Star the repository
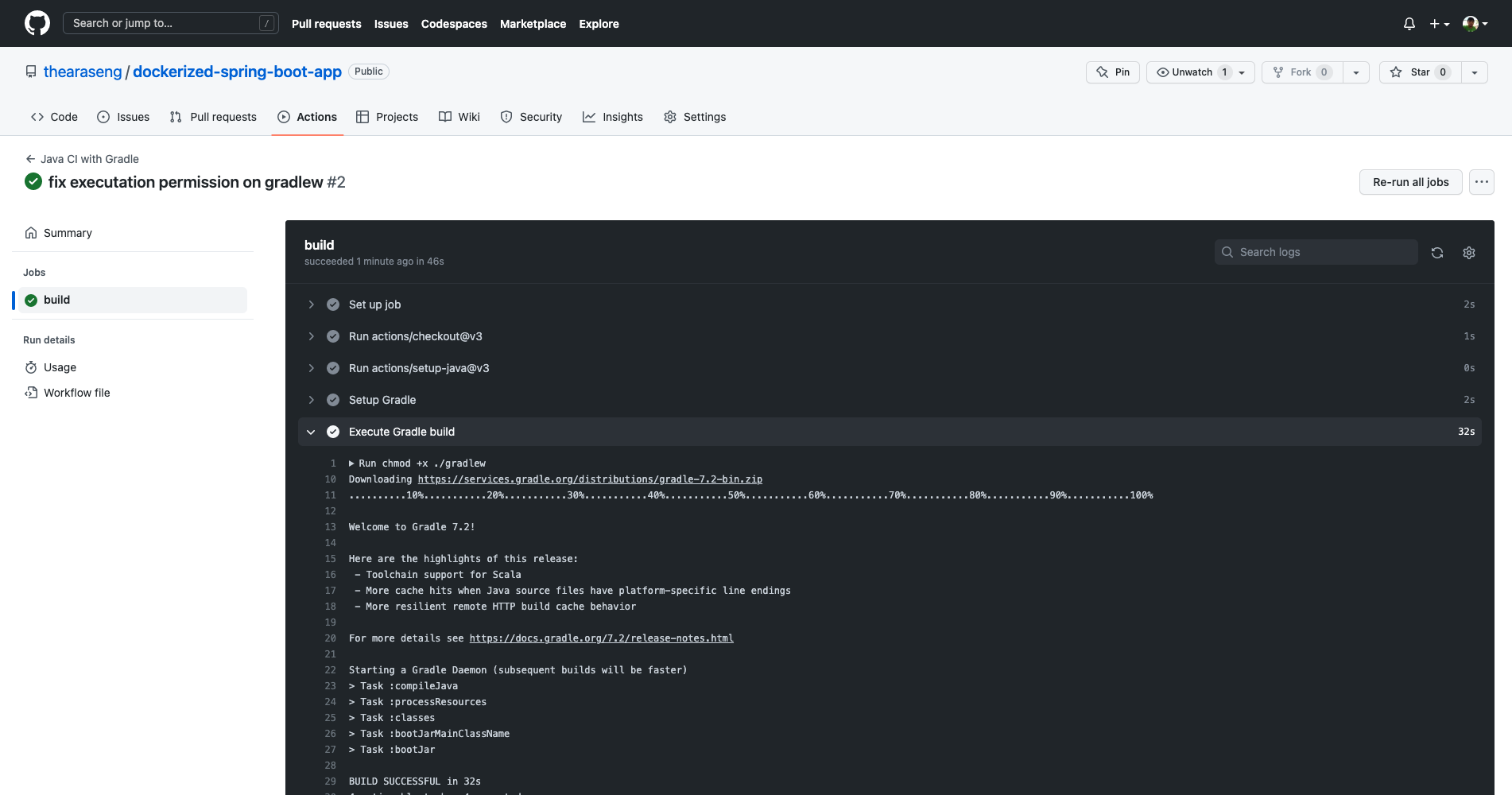The image size is (1512, 795). point(1421,72)
